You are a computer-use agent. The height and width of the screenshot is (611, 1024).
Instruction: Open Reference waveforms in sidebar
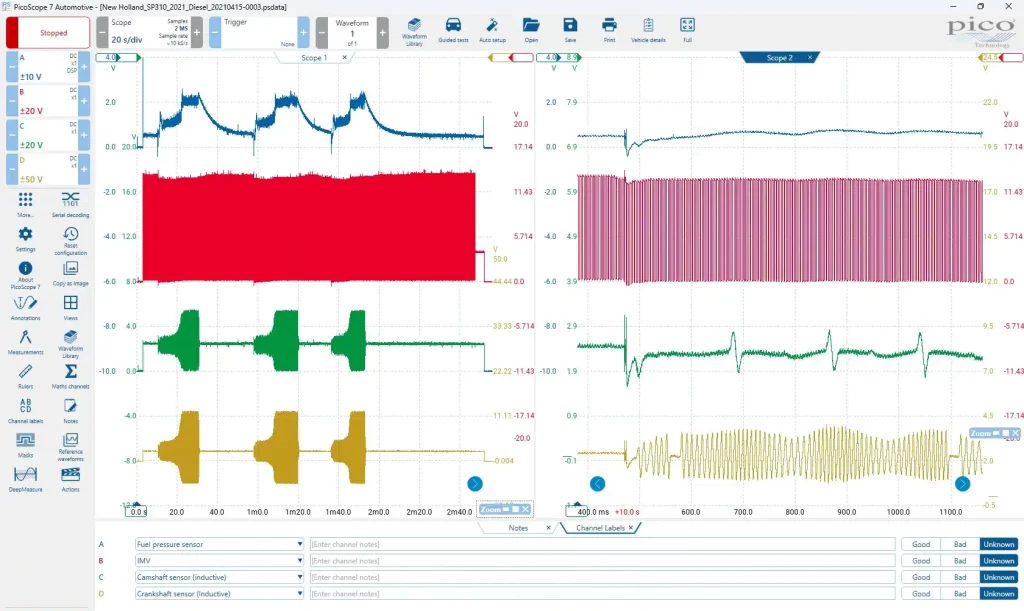click(x=71, y=443)
